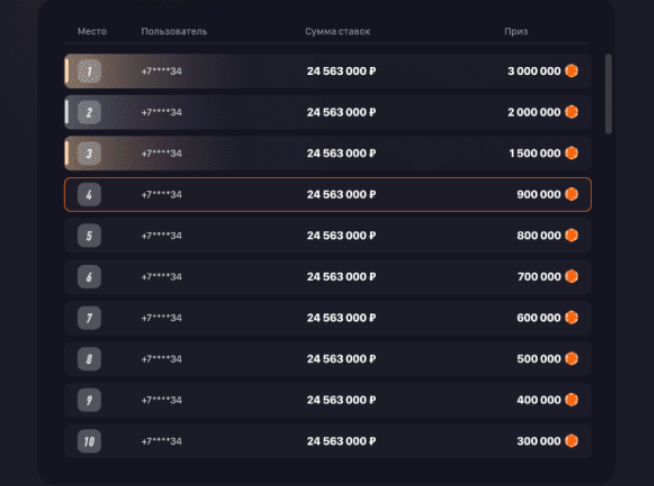Click the rank 10 place badge
The height and width of the screenshot is (486, 654).
click(x=89, y=441)
